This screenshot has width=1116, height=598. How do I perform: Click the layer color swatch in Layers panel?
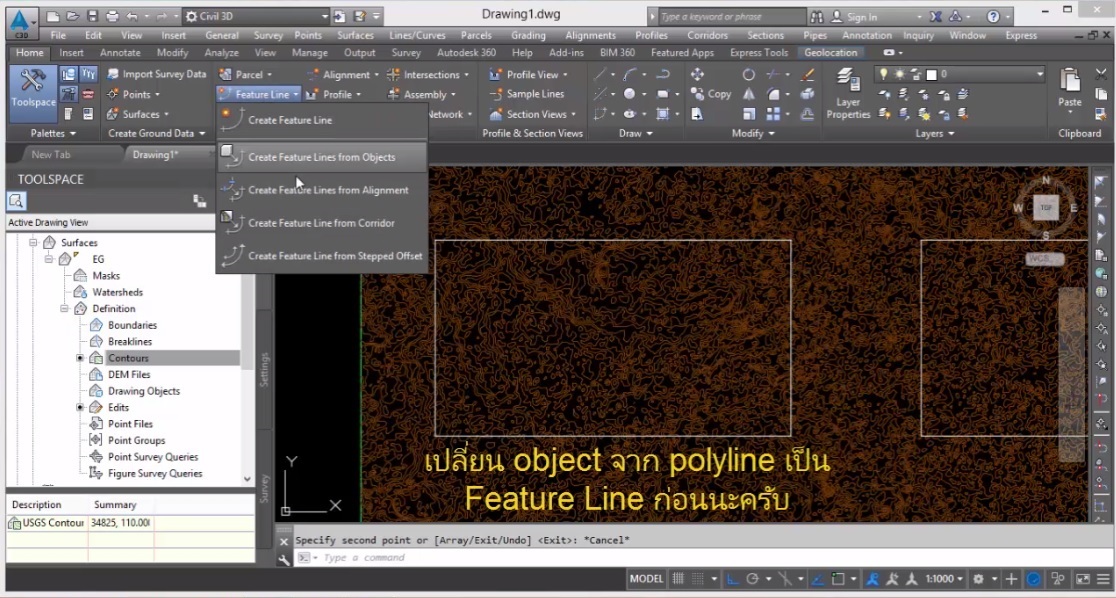point(931,74)
